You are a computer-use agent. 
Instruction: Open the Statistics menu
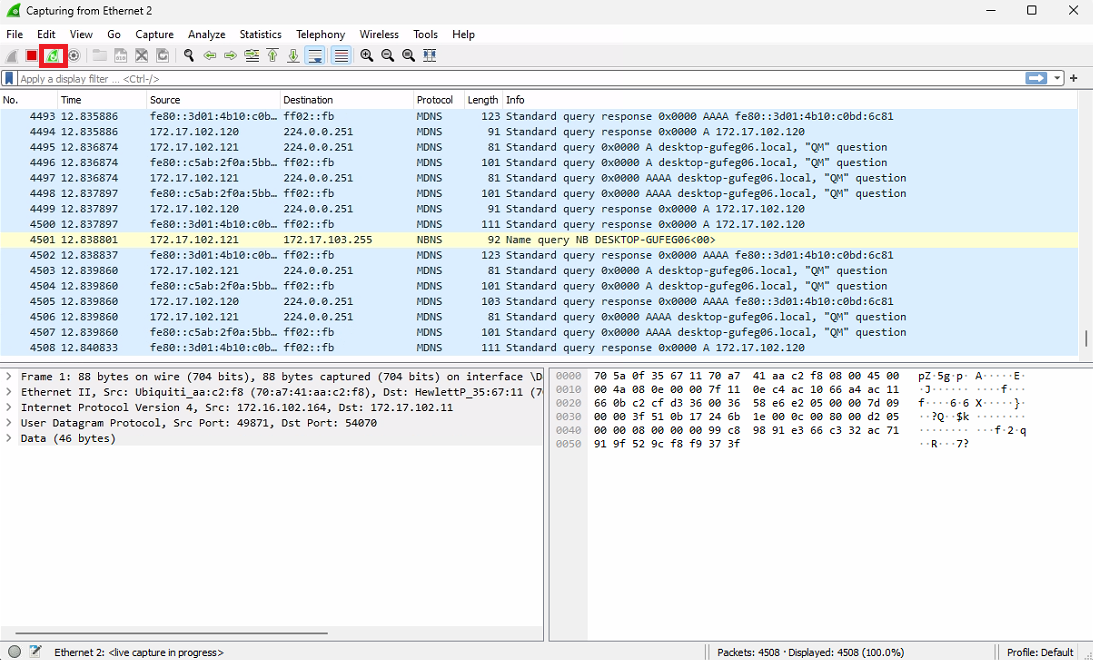coord(260,34)
